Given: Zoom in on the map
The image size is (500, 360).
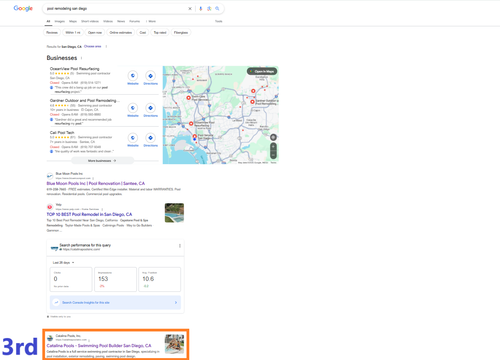Looking at the screenshot, I should pos(273,147).
